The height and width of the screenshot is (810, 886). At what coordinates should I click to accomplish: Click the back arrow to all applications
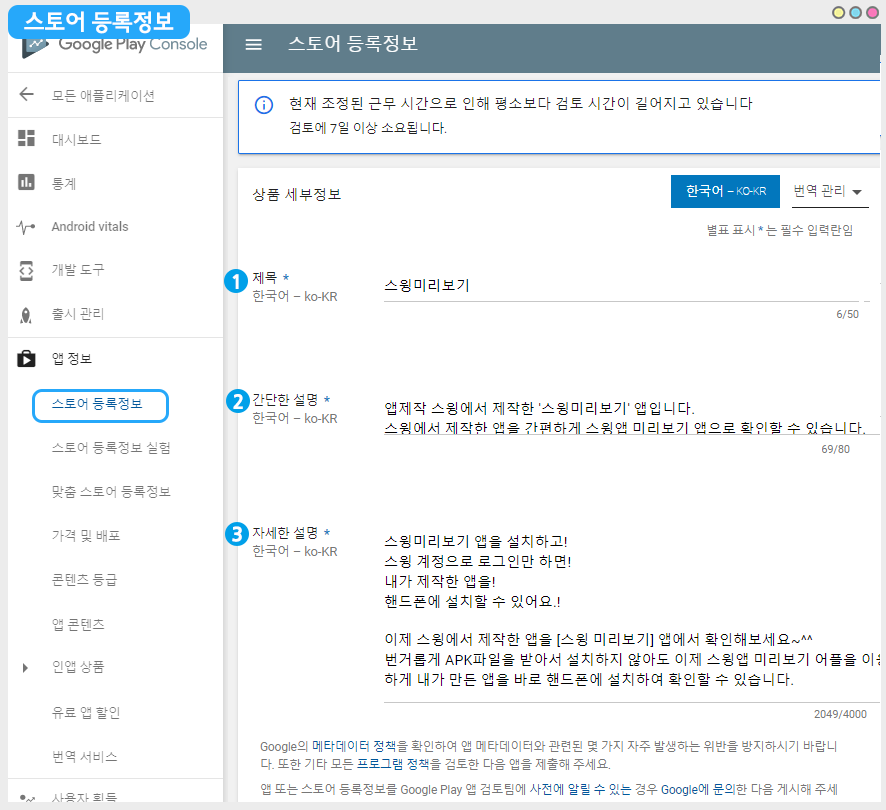pos(27,96)
